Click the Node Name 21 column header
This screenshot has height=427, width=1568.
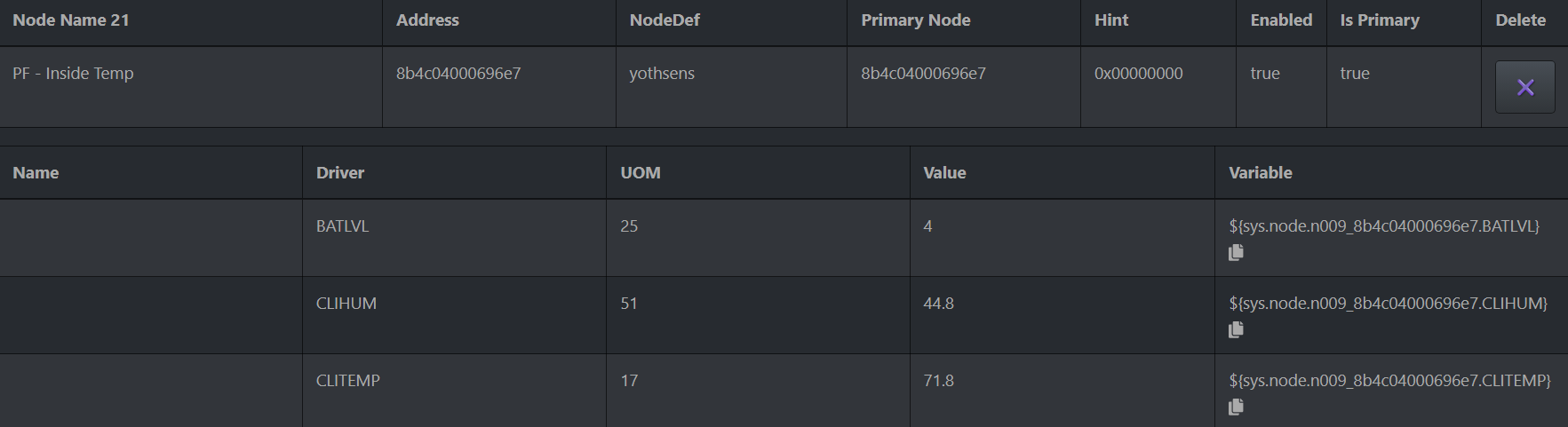(x=71, y=20)
